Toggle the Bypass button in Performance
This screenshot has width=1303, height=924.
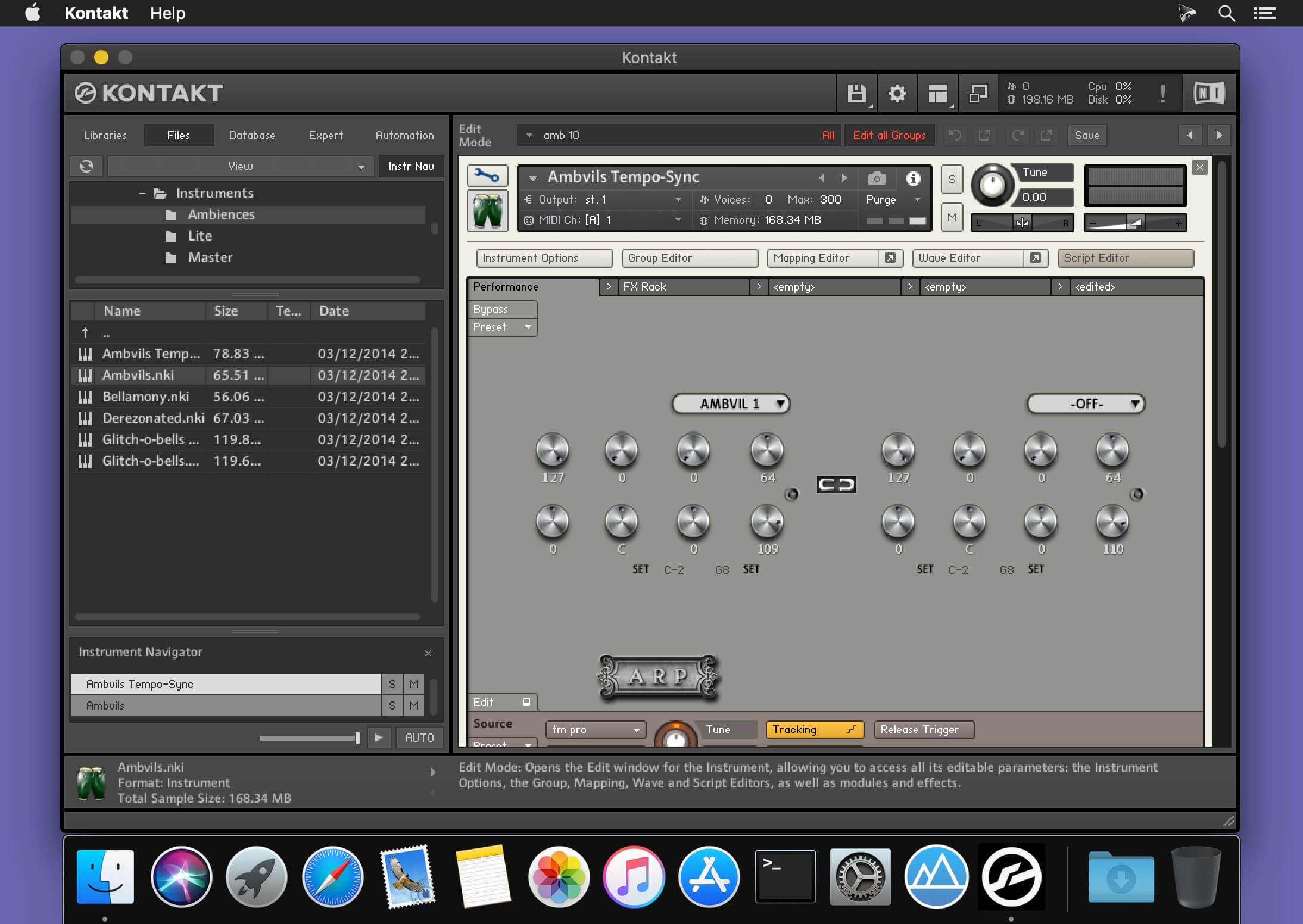(502, 309)
